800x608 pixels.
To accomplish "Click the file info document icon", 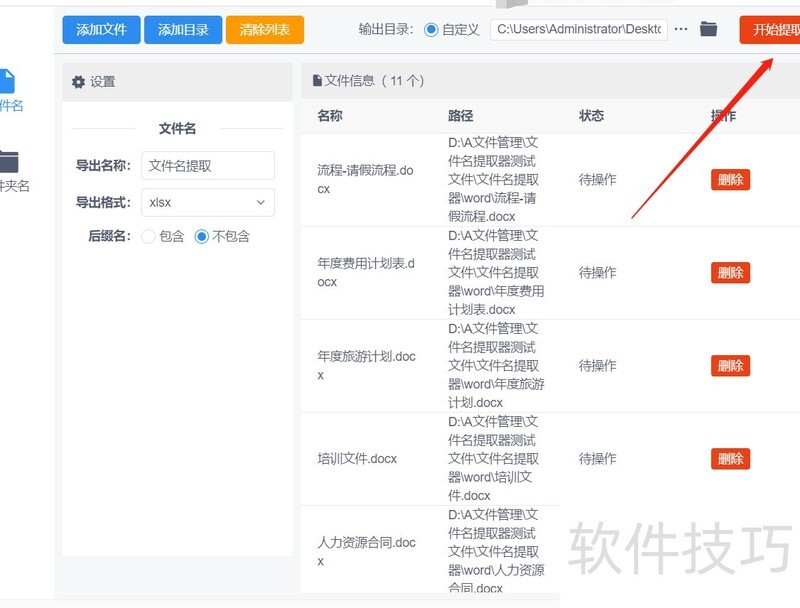I will (317, 81).
